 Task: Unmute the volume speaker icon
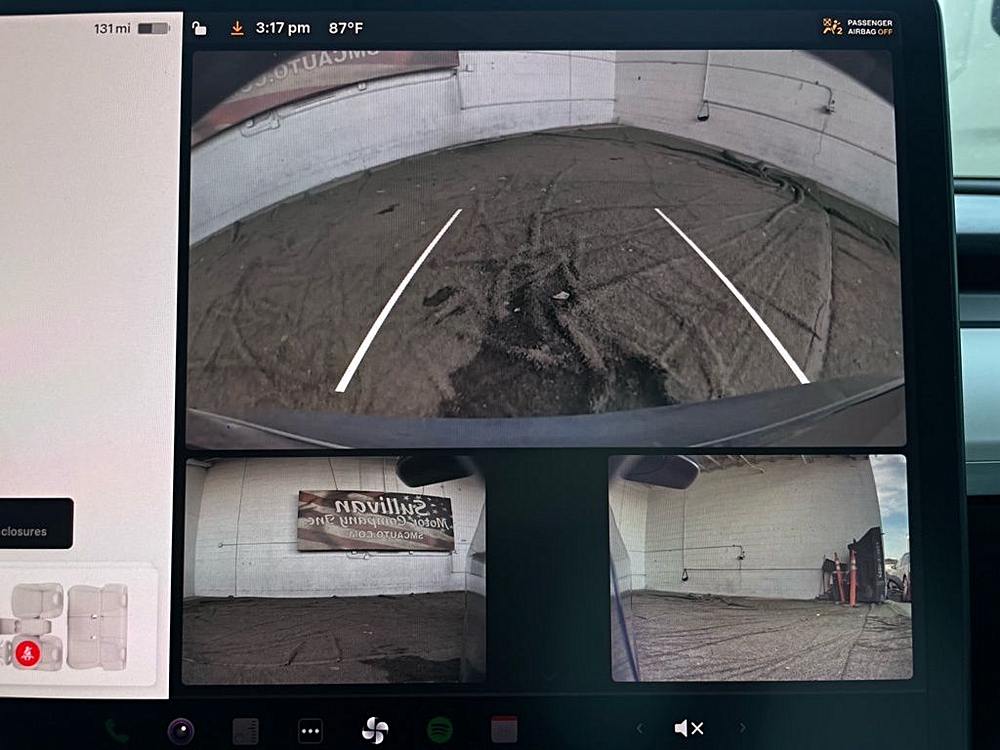[x=689, y=729]
